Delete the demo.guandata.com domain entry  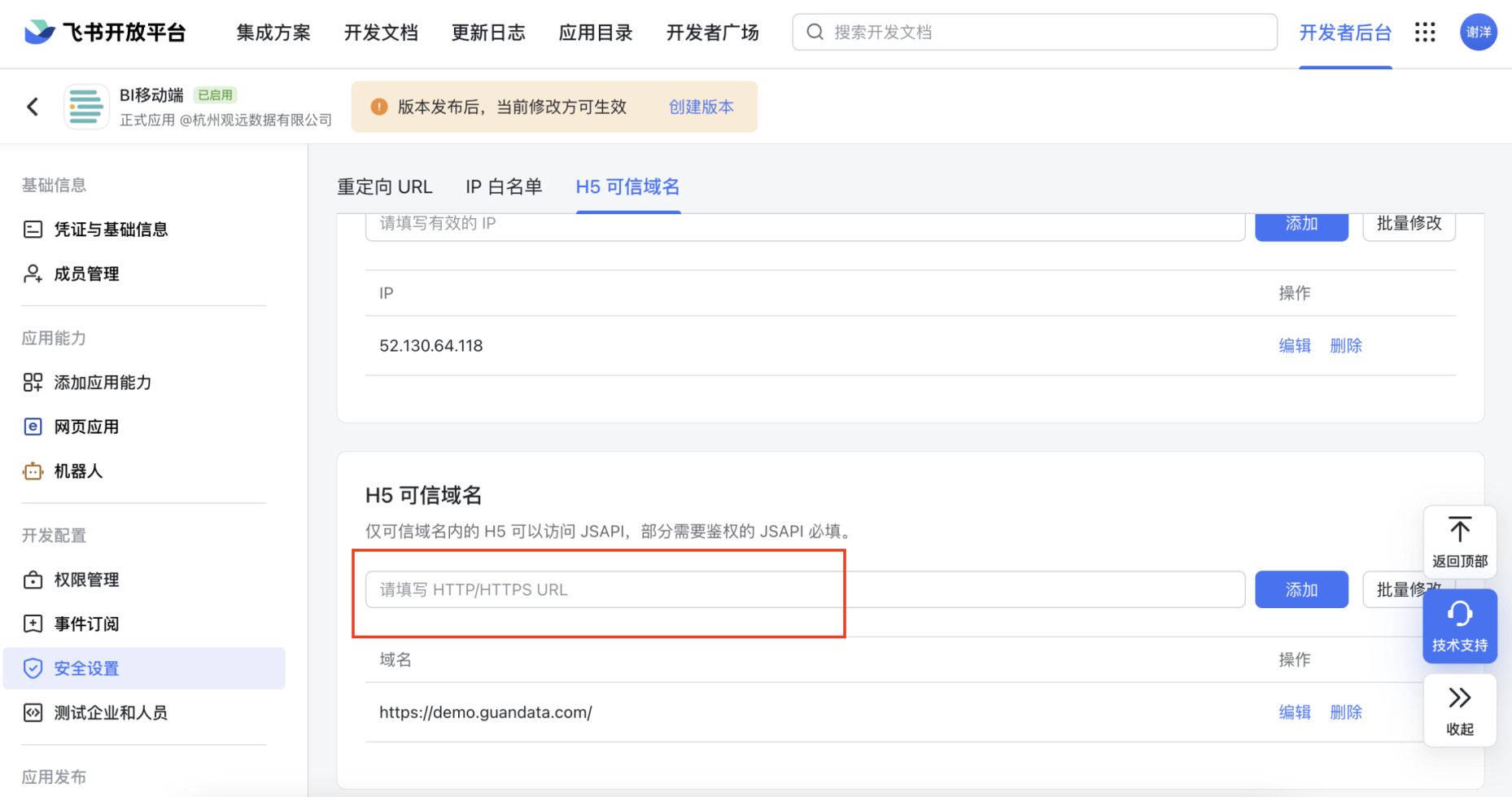(1345, 712)
